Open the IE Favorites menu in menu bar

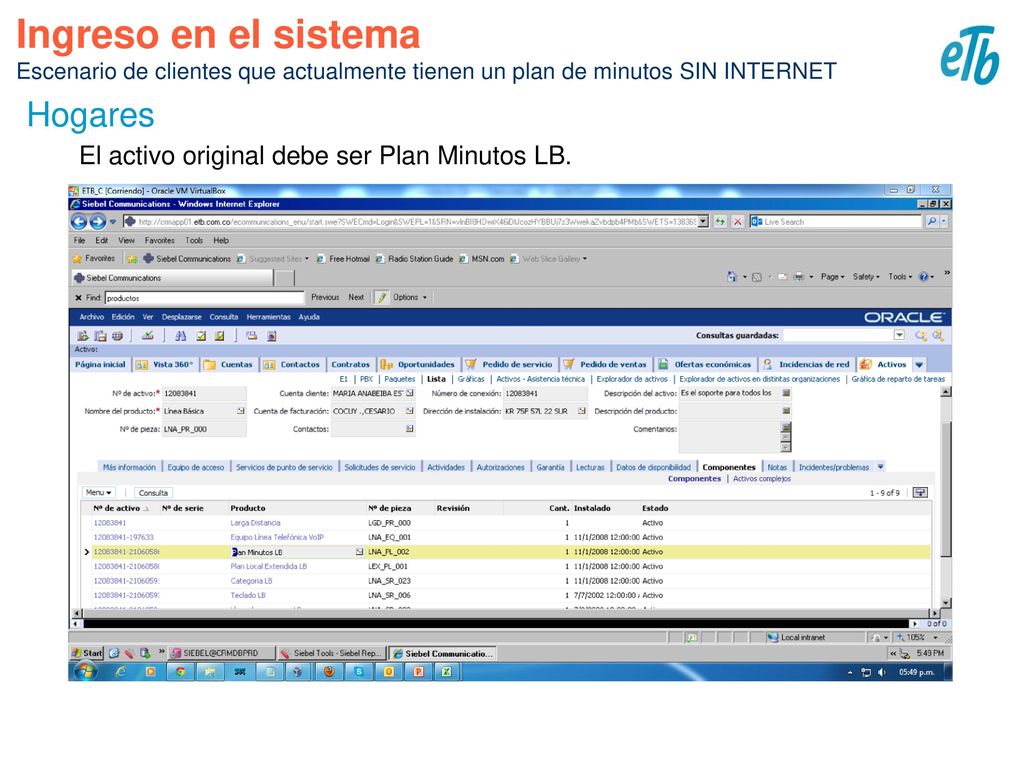pos(159,240)
